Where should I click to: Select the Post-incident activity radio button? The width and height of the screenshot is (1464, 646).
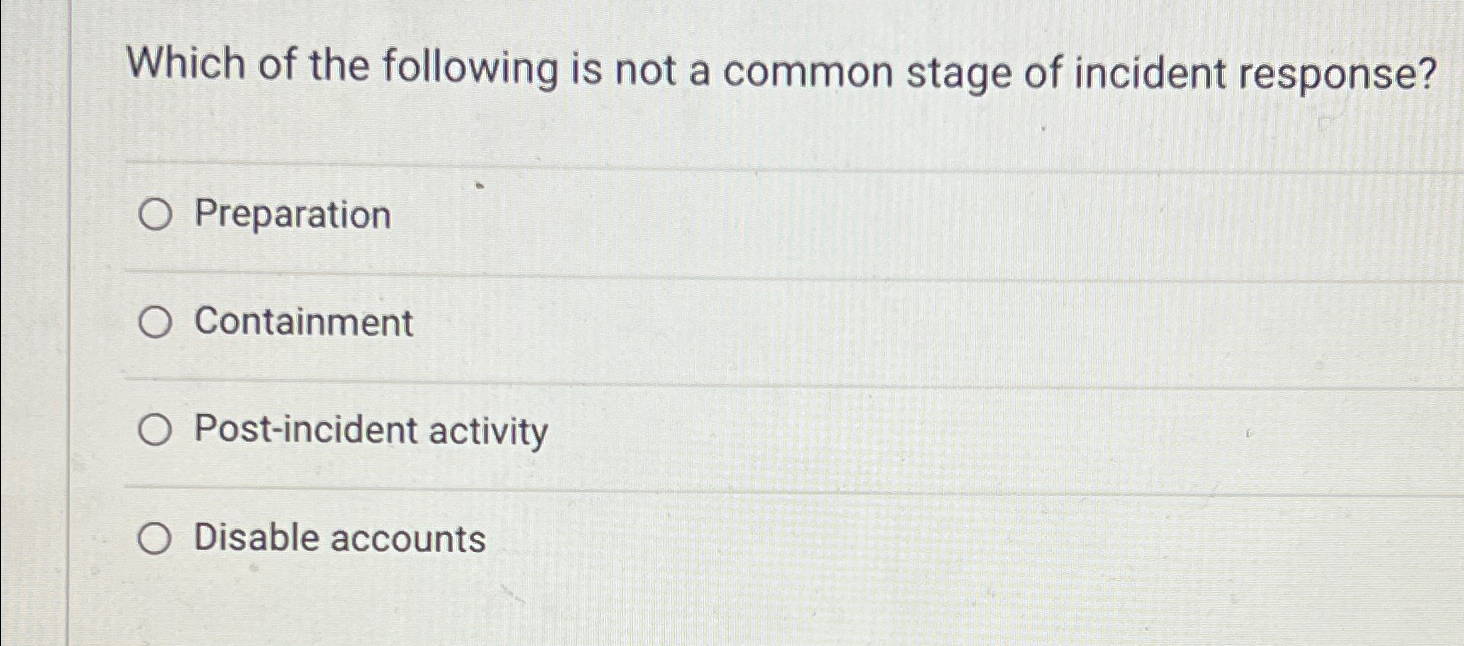click(x=155, y=430)
